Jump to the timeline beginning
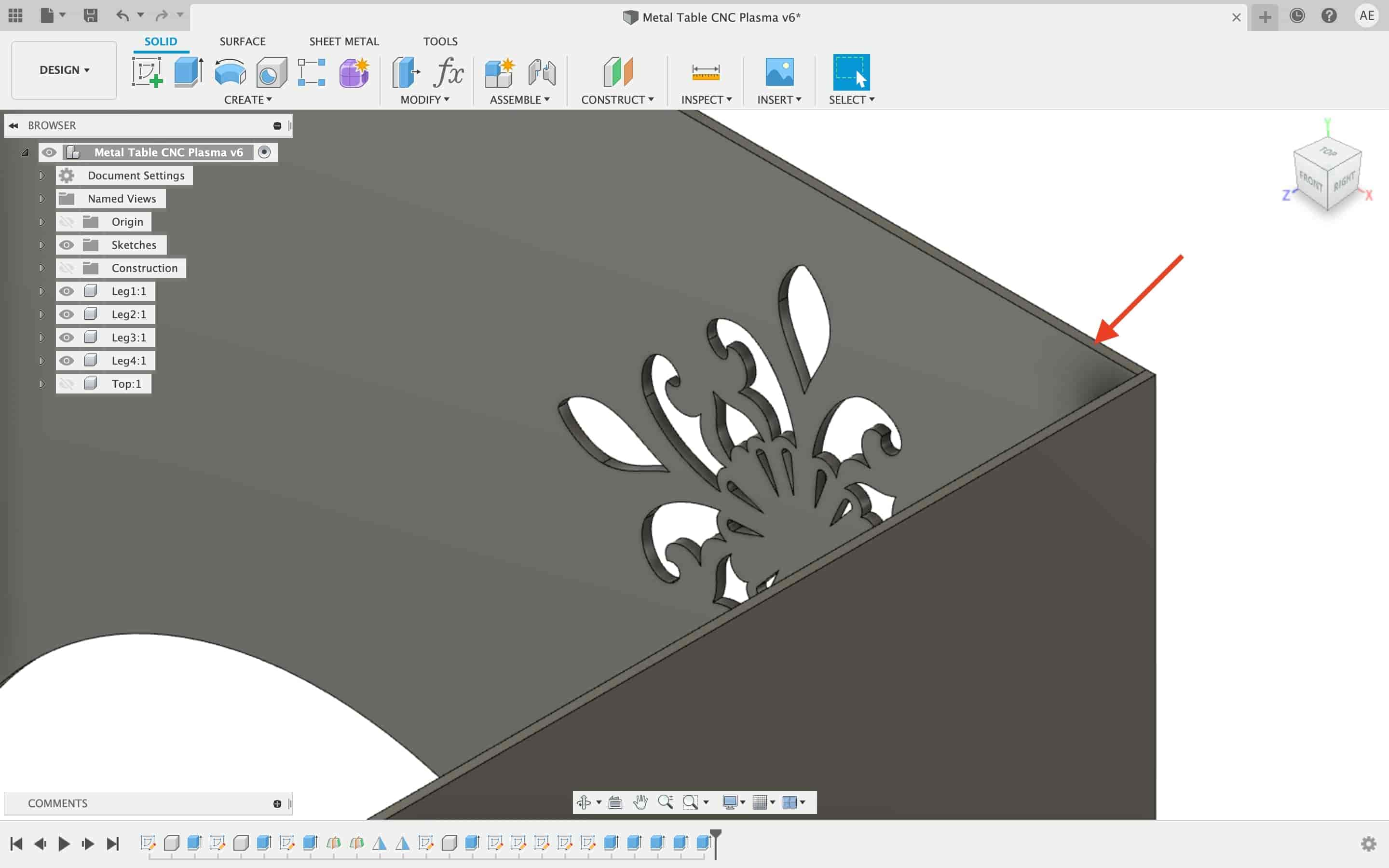The image size is (1389, 868). (16, 843)
